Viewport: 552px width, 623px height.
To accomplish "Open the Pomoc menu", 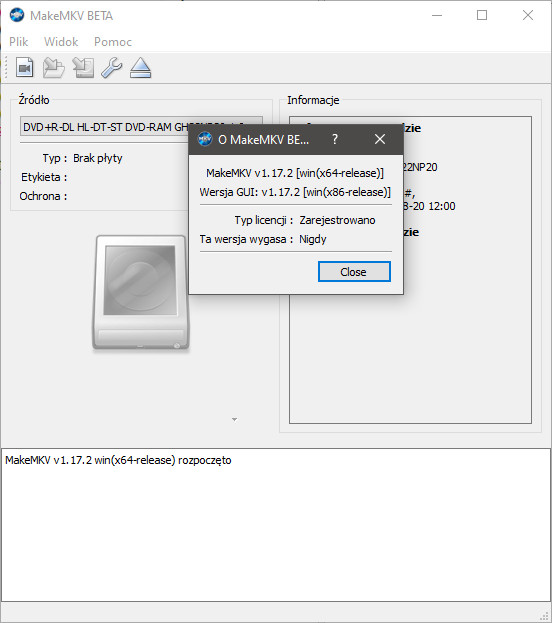I will click(113, 42).
